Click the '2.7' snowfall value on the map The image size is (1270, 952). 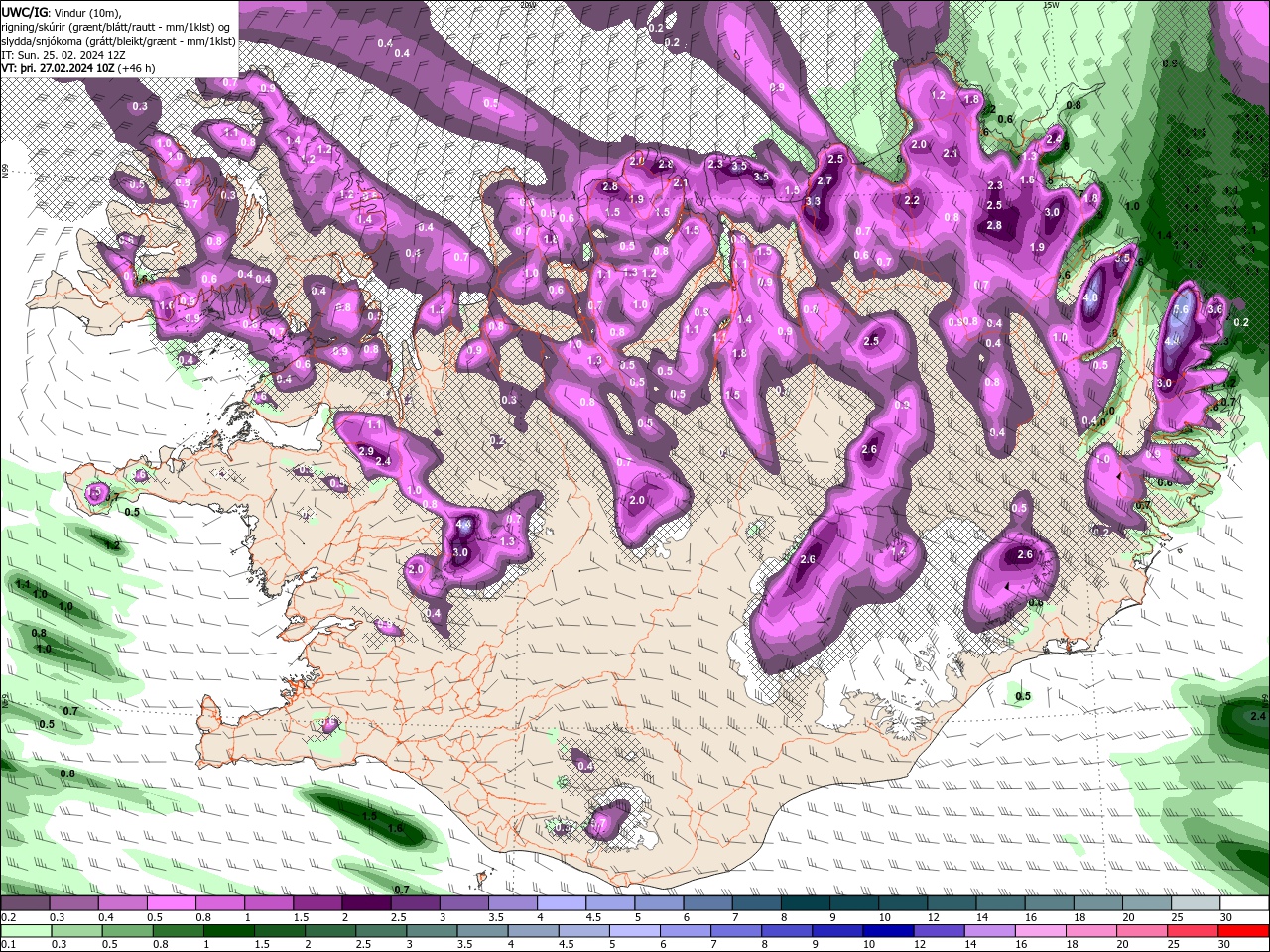click(825, 180)
